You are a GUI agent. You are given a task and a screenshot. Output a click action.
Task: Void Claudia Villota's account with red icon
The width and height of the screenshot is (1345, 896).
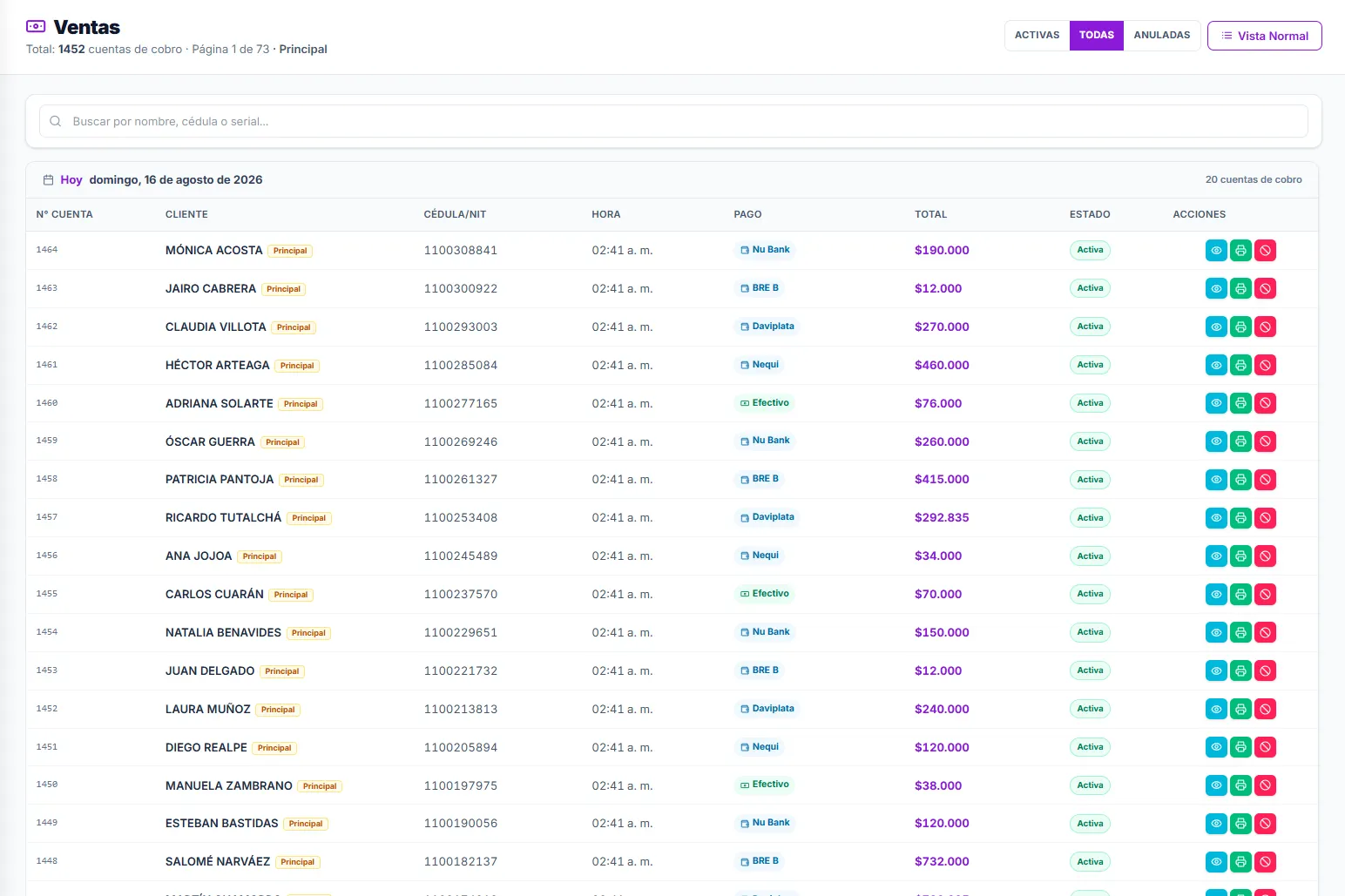tap(1265, 327)
